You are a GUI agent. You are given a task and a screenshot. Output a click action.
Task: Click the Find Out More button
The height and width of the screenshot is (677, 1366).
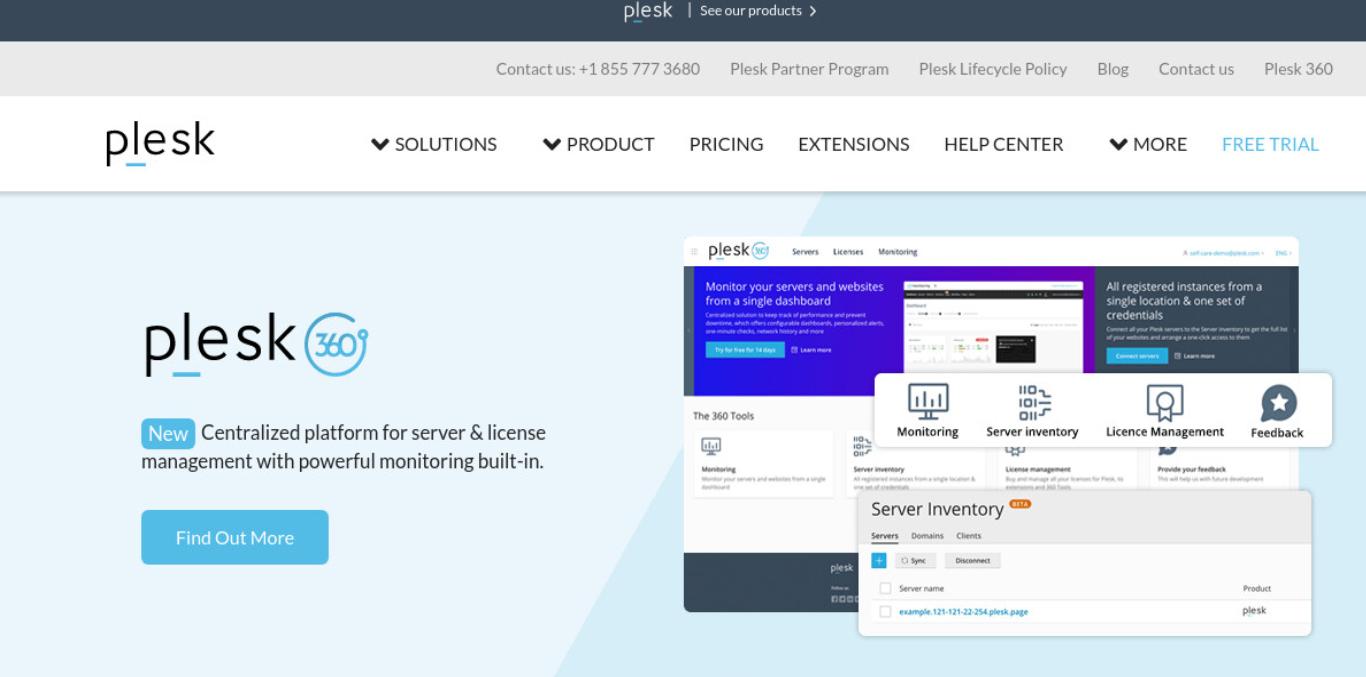coord(235,537)
